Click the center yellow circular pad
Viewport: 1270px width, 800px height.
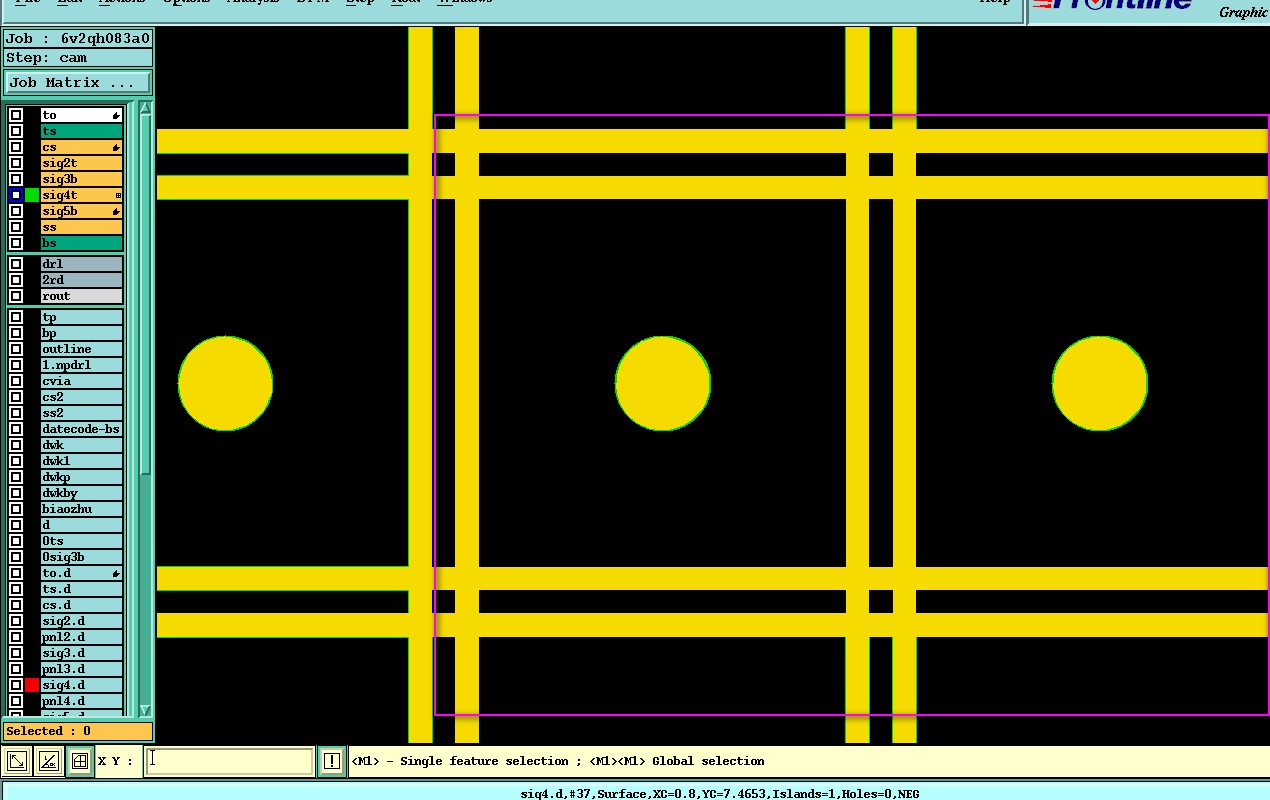663,384
